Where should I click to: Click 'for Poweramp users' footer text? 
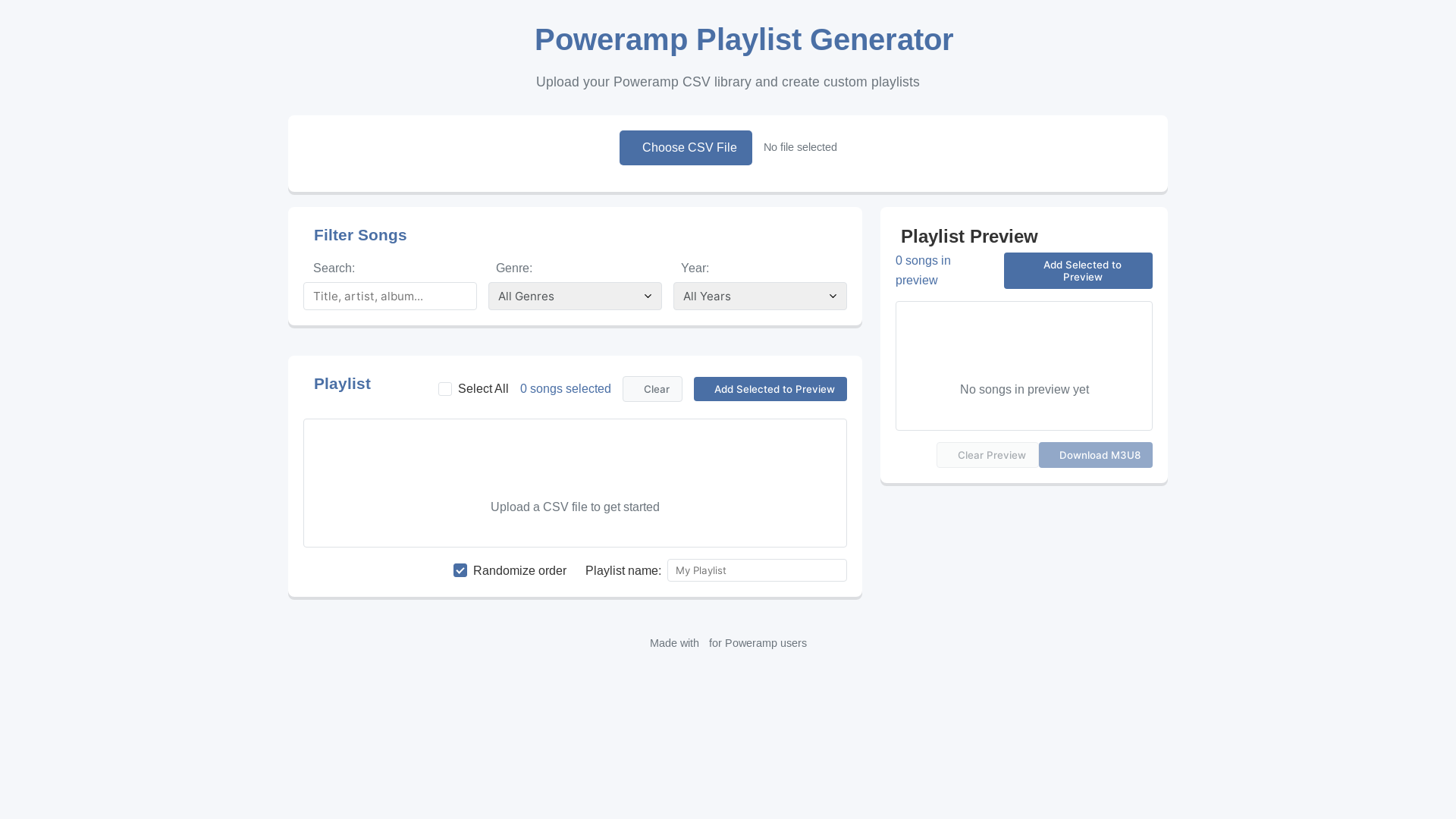coord(758,643)
